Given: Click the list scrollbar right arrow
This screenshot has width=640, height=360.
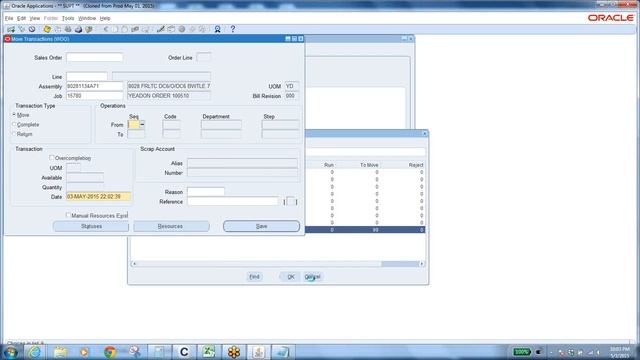Looking at the screenshot, I should (x=422, y=264).
